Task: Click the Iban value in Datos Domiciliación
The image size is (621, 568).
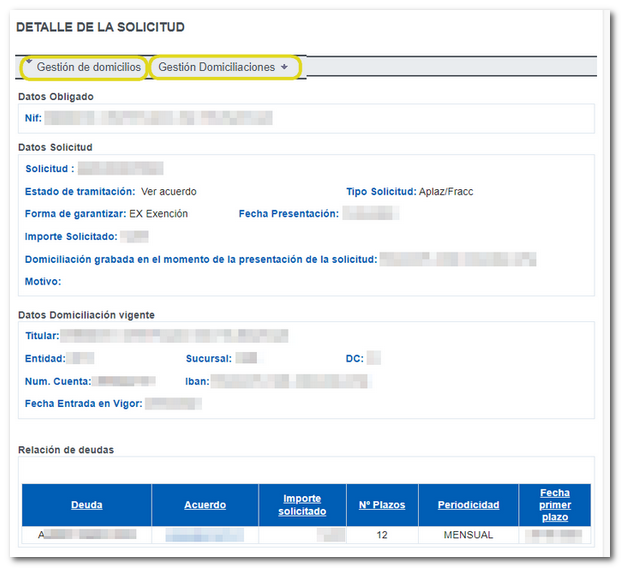Action: tap(290, 381)
